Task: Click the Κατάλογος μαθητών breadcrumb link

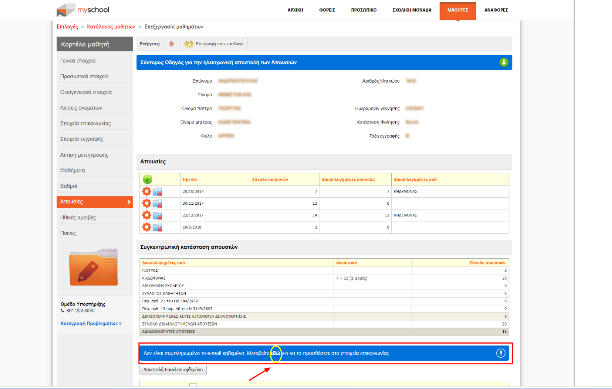Action: pos(111,27)
